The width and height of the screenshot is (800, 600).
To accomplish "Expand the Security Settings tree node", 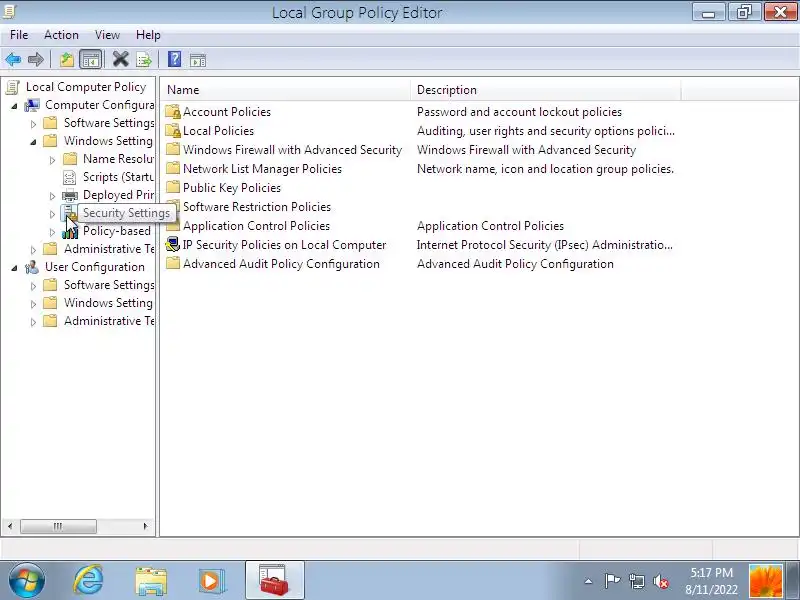I will (53, 214).
